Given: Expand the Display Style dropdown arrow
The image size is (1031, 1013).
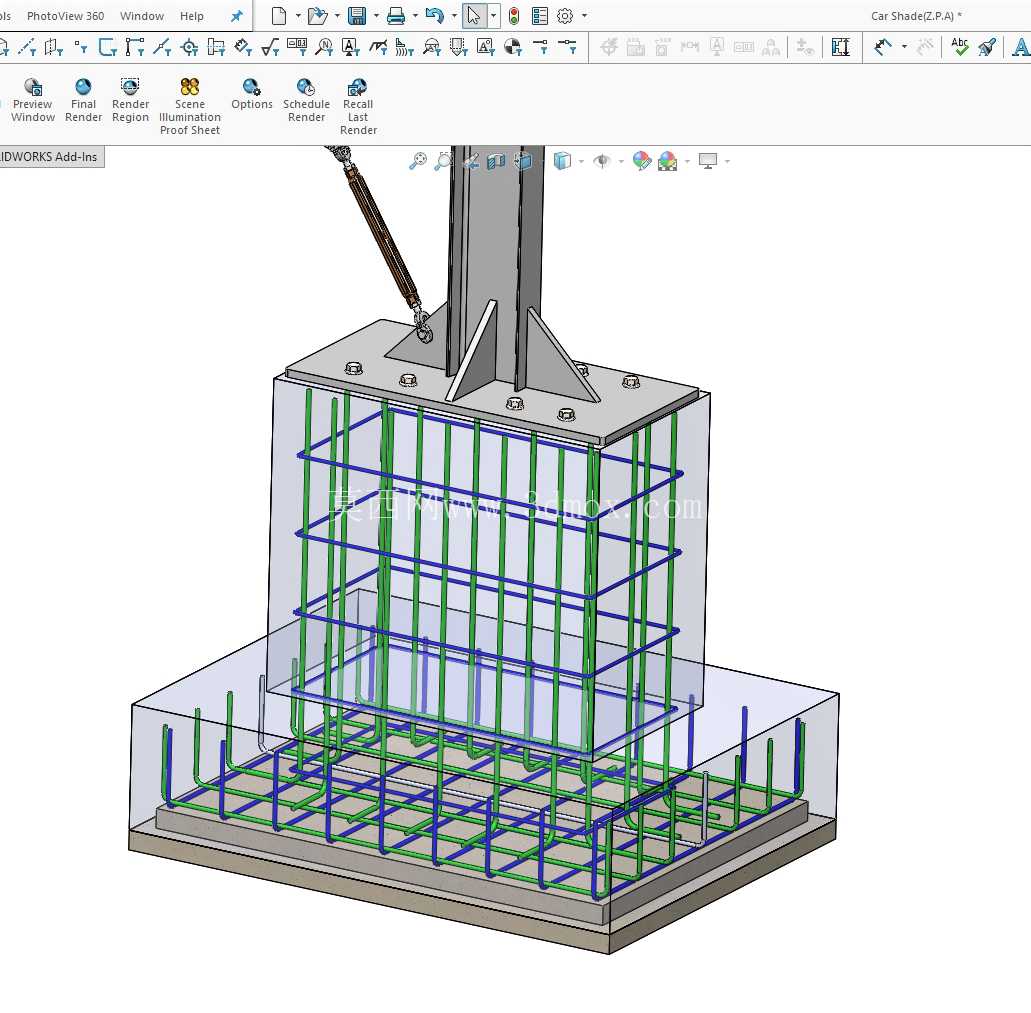Looking at the screenshot, I should [x=581, y=161].
